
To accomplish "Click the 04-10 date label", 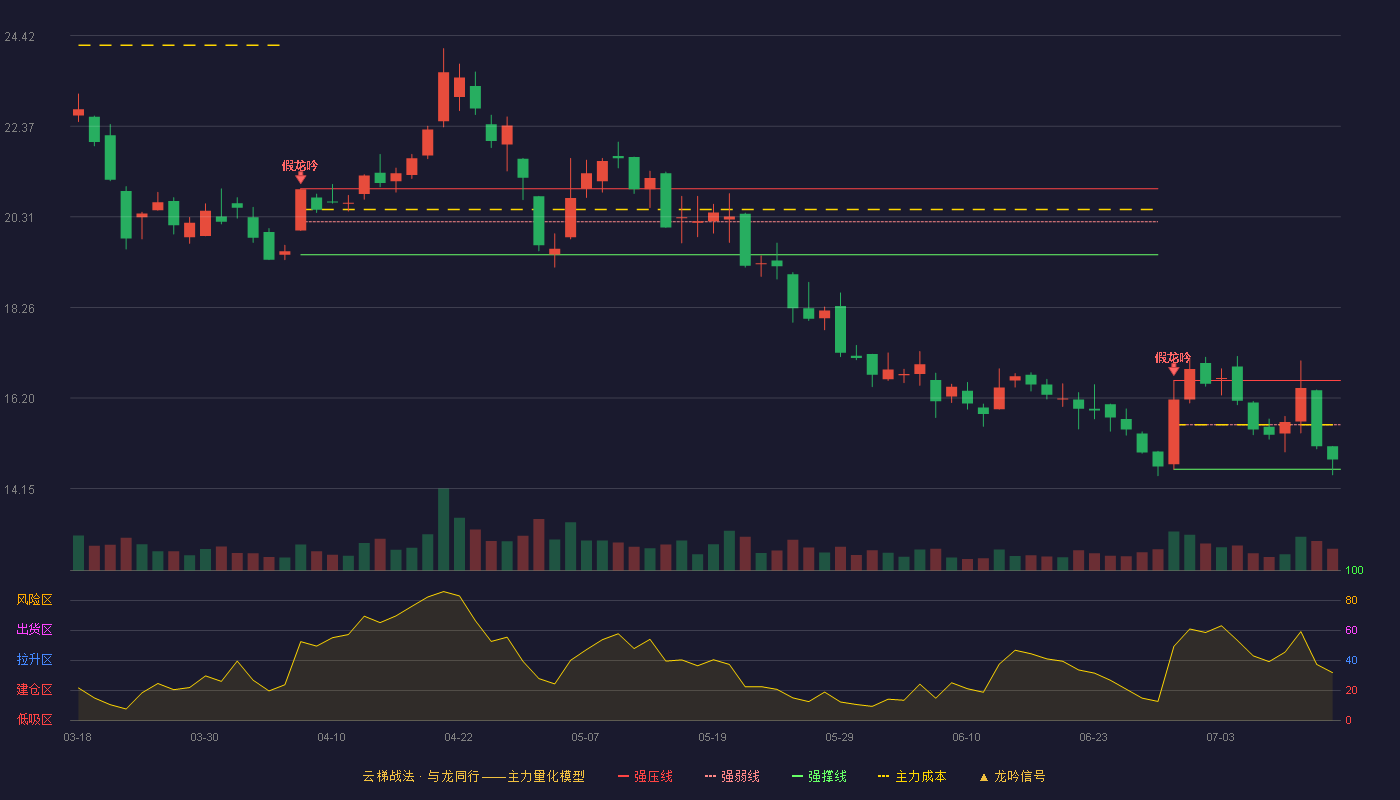I will (x=331, y=737).
